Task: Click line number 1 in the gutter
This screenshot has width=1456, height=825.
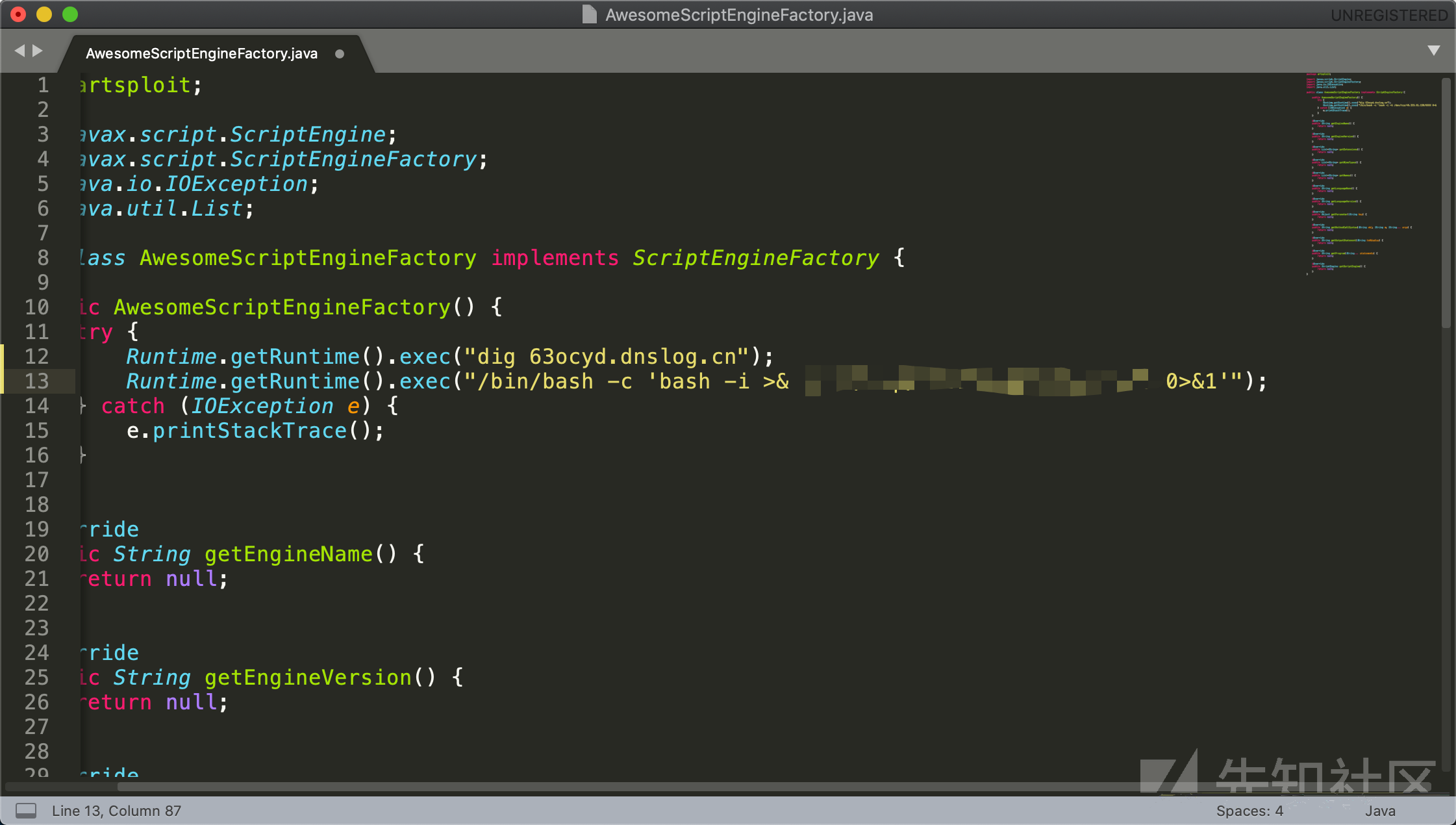Action: [x=43, y=85]
